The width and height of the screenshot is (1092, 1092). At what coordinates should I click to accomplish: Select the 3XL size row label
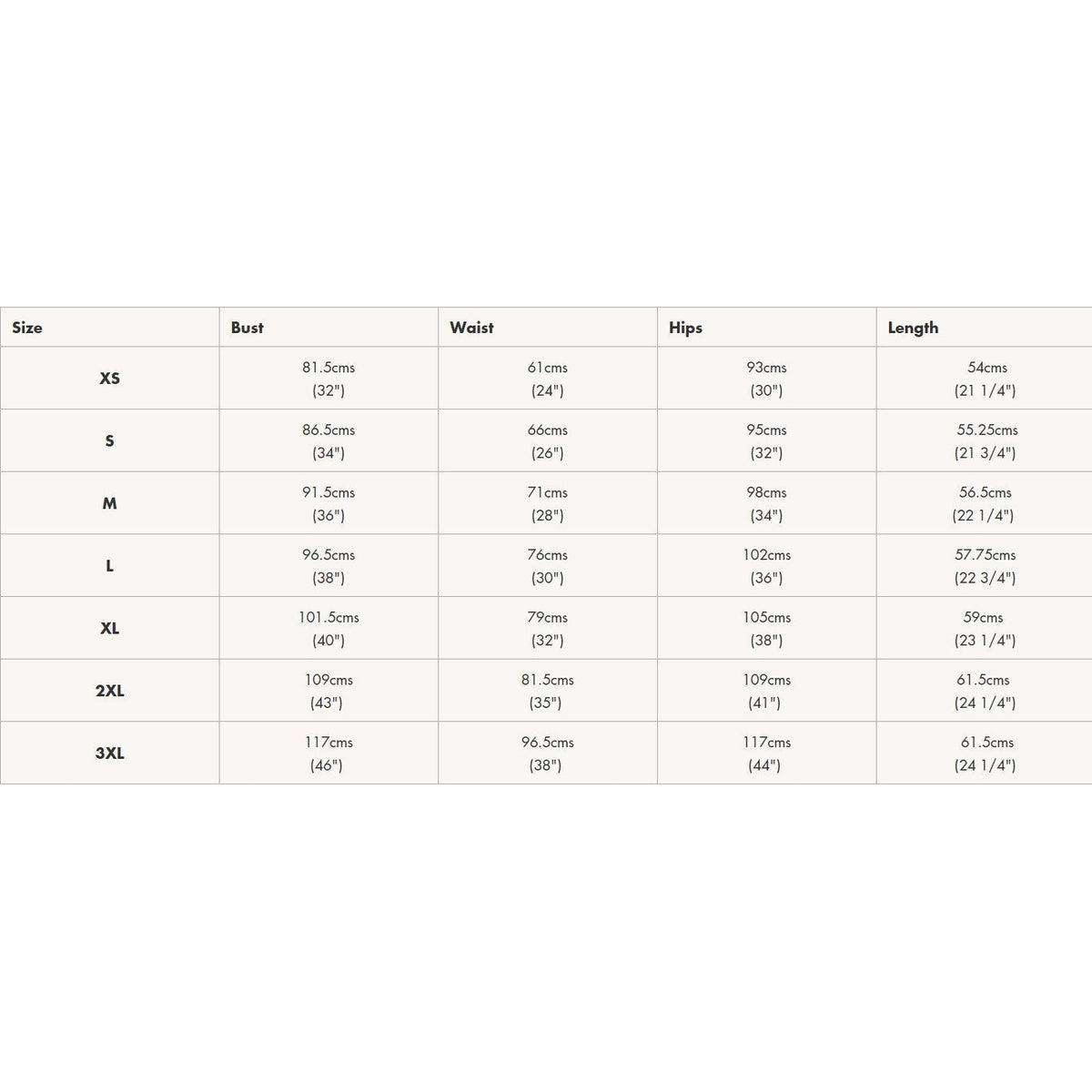point(109,753)
